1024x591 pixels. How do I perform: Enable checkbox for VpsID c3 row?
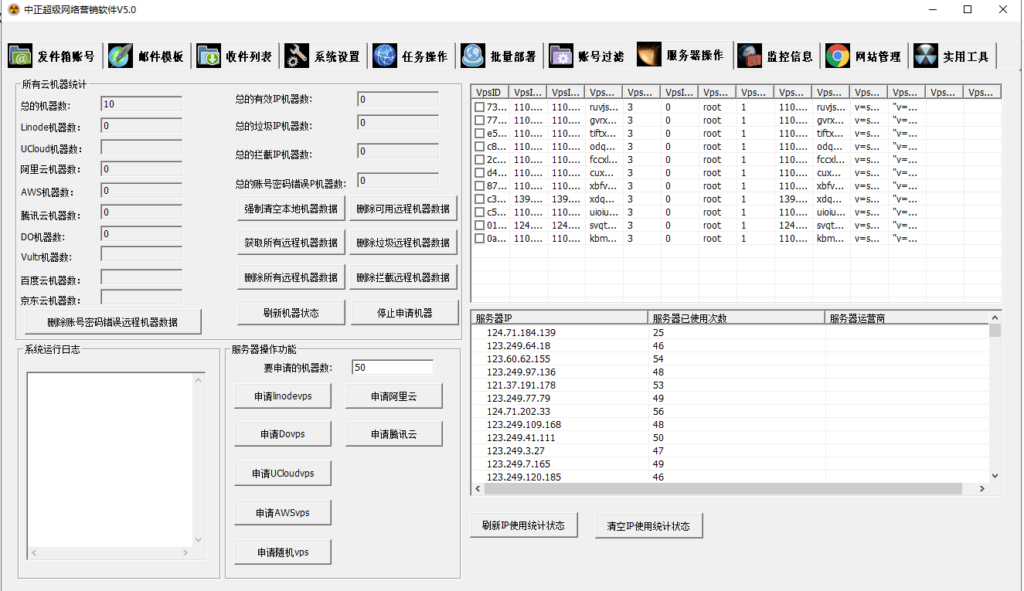479,199
